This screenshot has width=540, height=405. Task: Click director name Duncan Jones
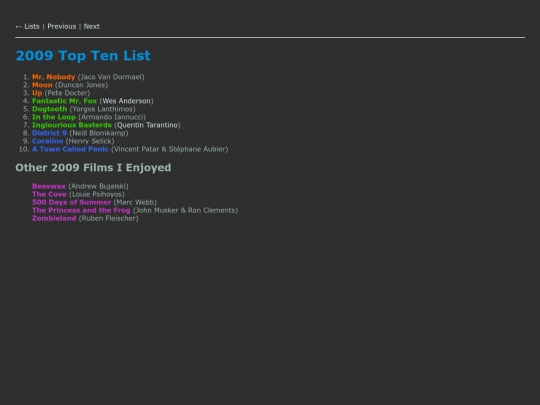coord(82,85)
